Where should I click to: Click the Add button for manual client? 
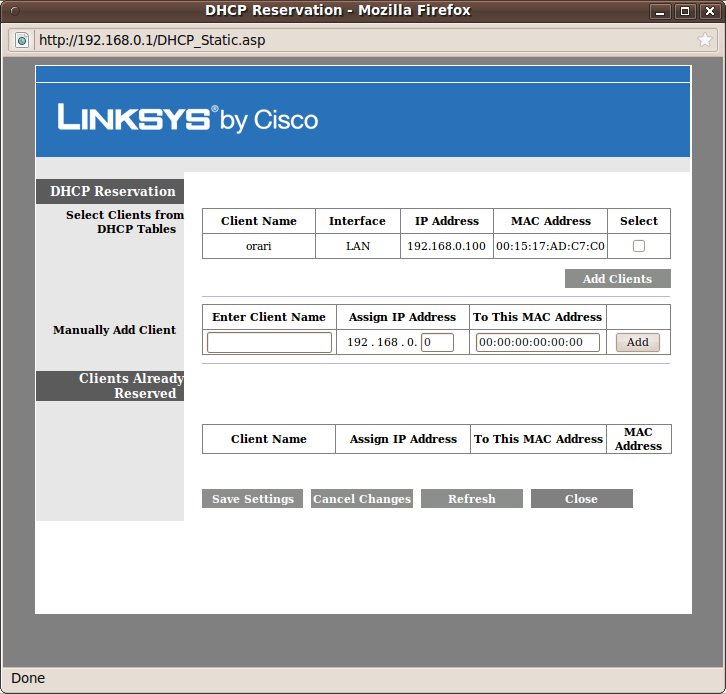coord(637,342)
